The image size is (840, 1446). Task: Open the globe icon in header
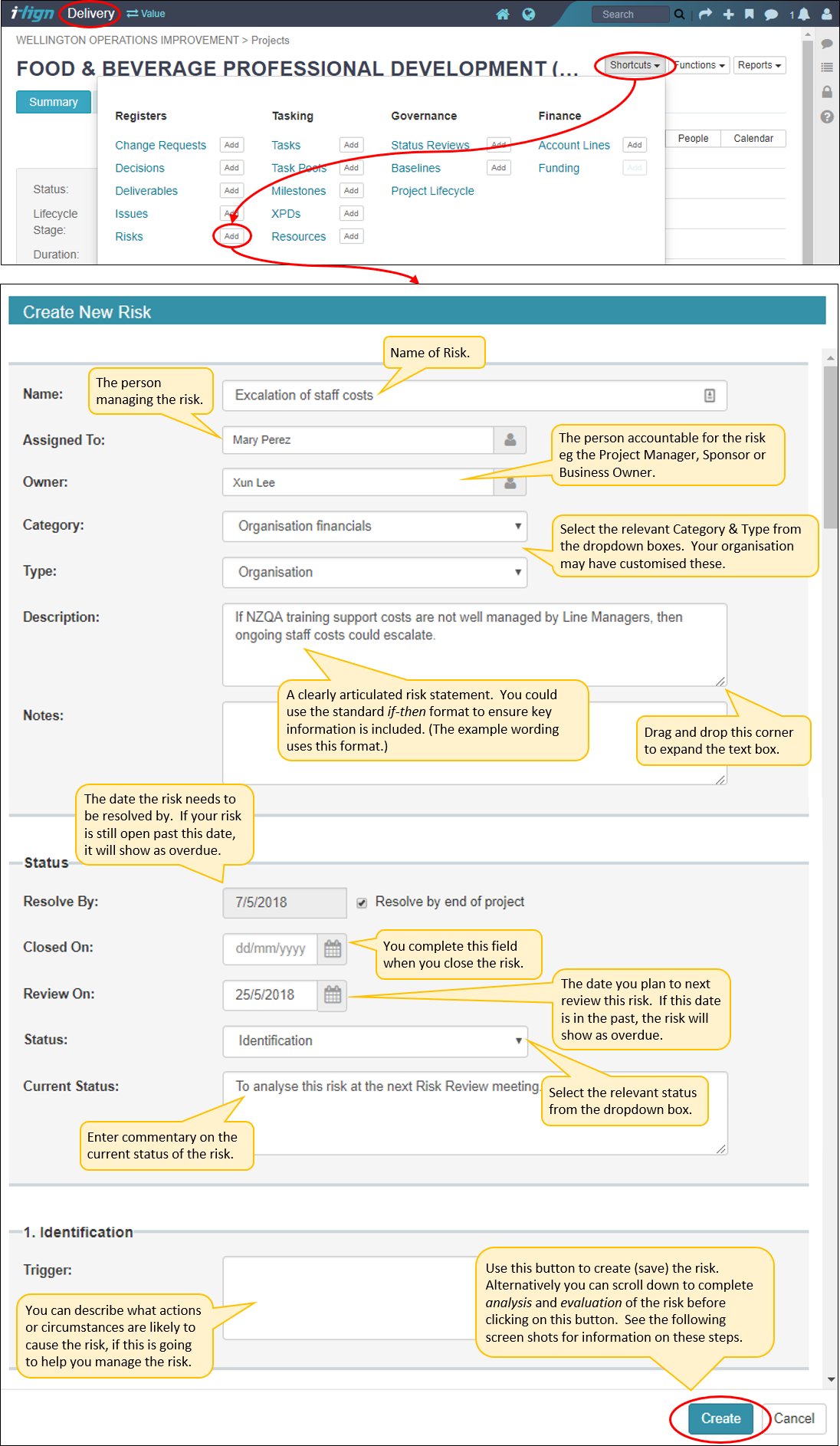coord(529,14)
